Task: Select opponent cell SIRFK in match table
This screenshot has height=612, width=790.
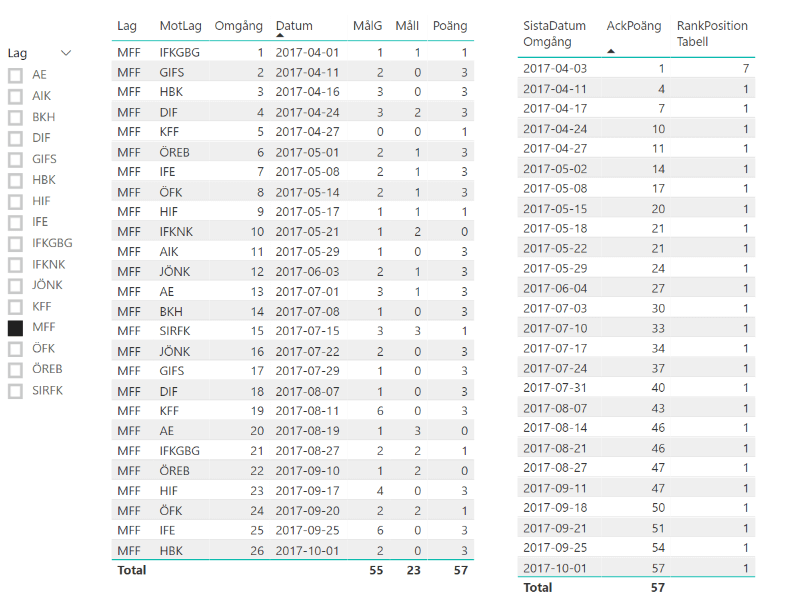Action: pyautogui.click(x=175, y=331)
